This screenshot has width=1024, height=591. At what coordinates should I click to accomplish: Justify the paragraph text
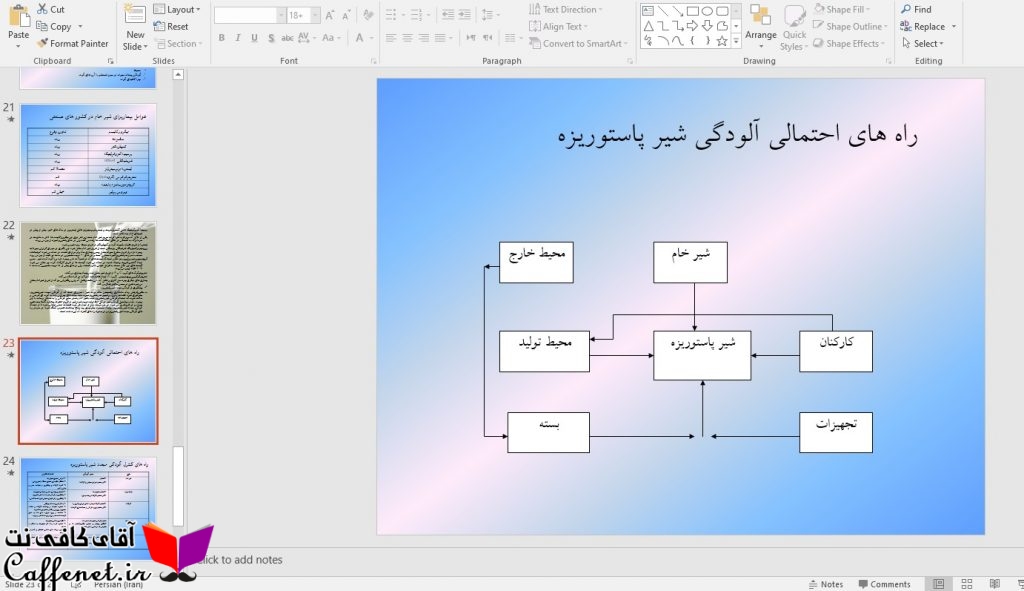click(x=441, y=38)
